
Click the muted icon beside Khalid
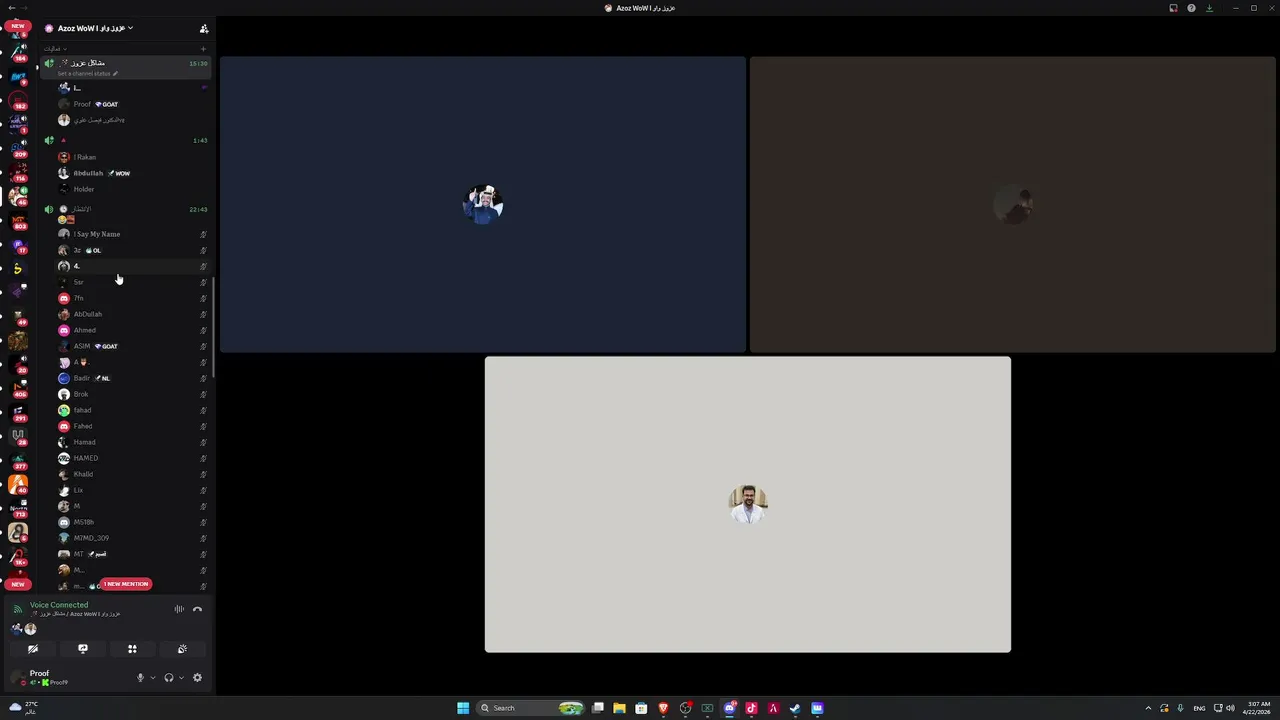coord(203,474)
